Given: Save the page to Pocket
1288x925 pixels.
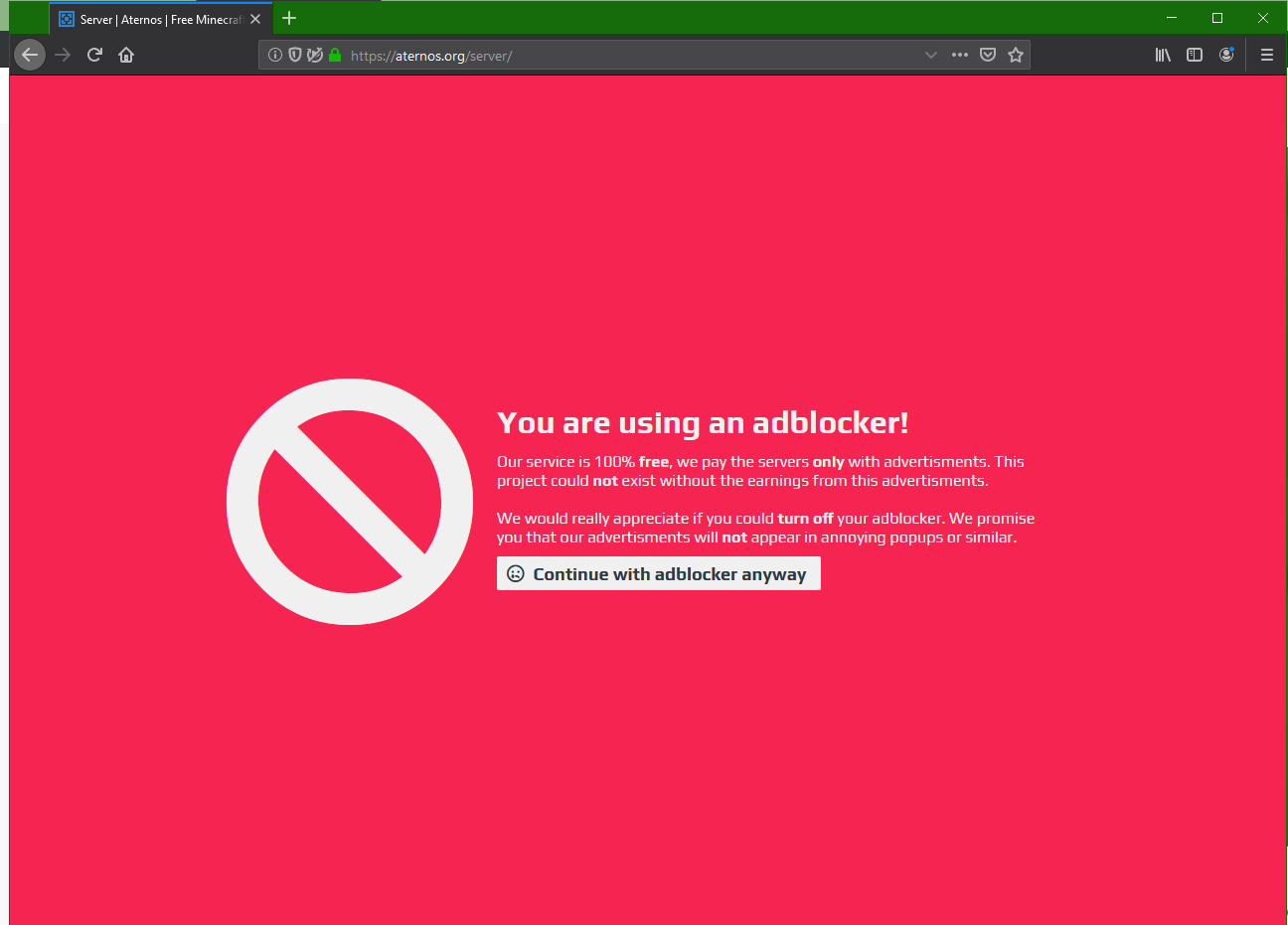Looking at the screenshot, I should pyautogui.click(x=988, y=55).
